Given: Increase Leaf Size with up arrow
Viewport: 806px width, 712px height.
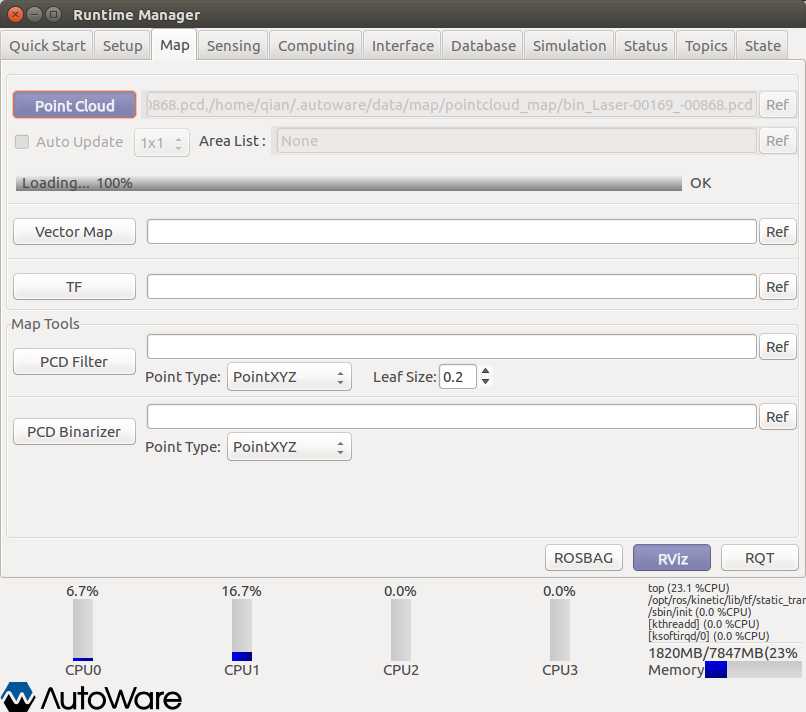Looking at the screenshot, I should coord(486,372).
